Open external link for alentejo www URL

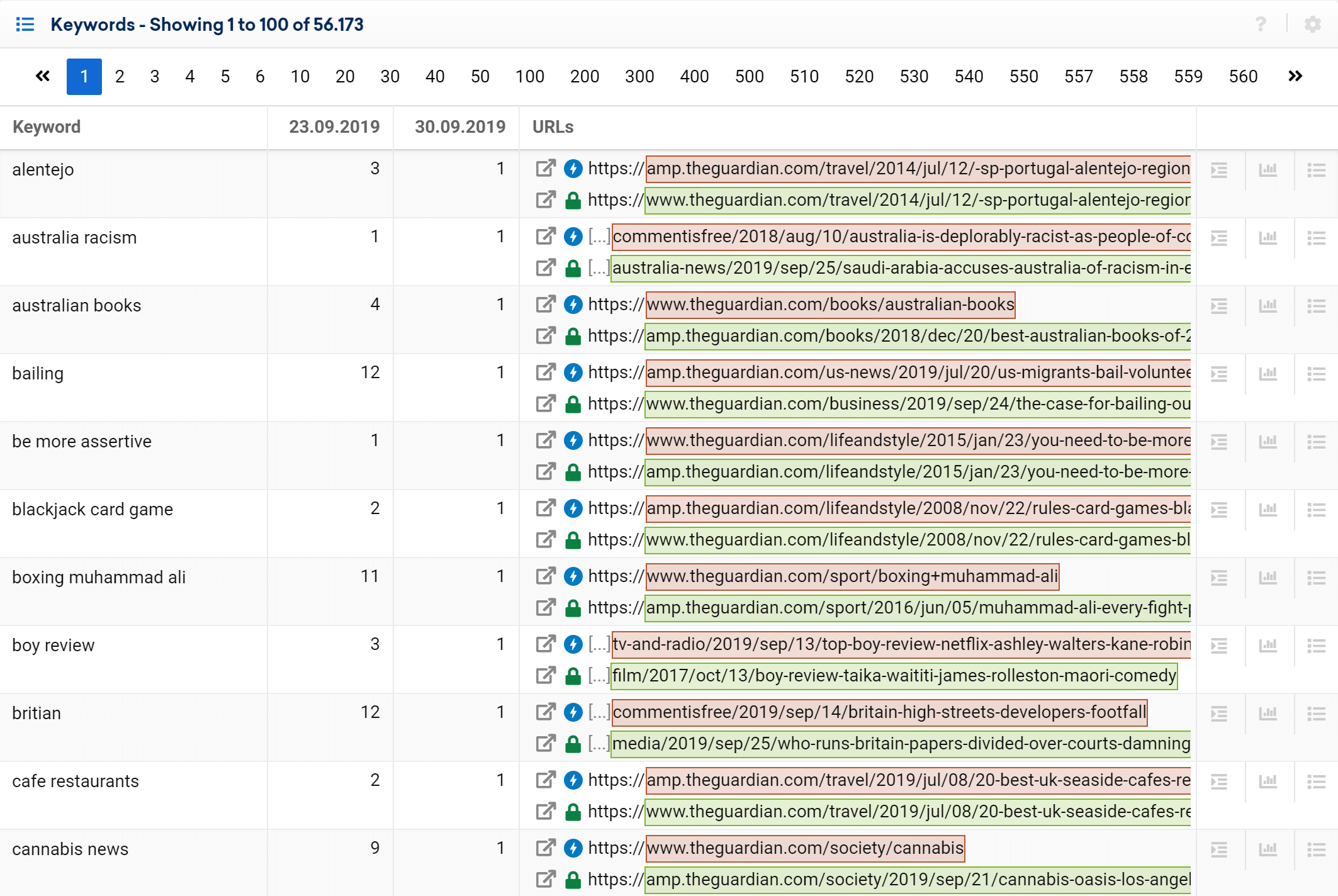click(x=546, y=200)
